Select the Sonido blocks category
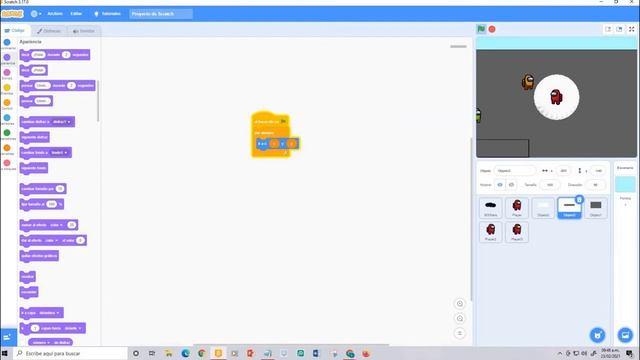640x360 pixels. tap(7, 74)
